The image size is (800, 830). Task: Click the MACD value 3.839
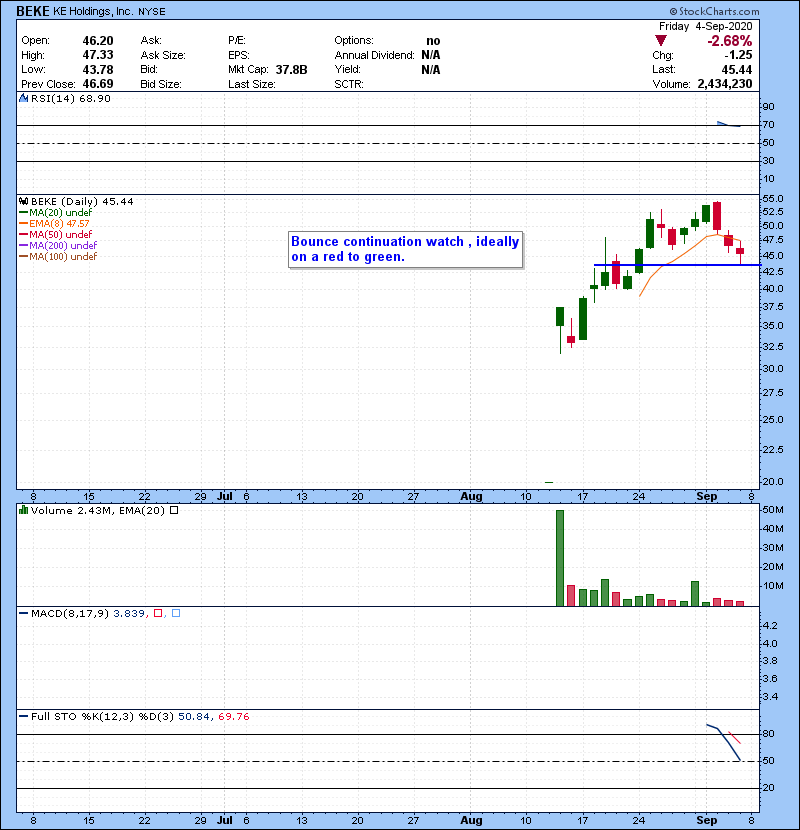coord(129,613)
